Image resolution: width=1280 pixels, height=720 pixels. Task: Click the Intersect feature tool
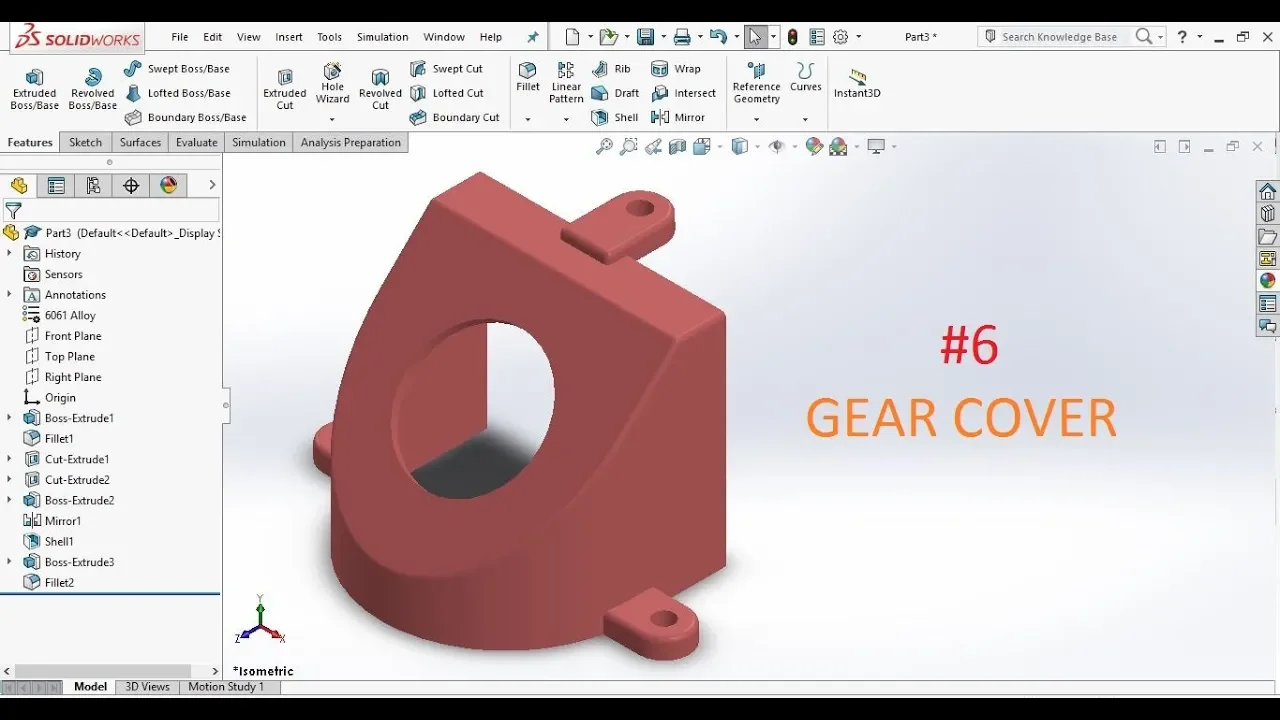click(684, 93)
